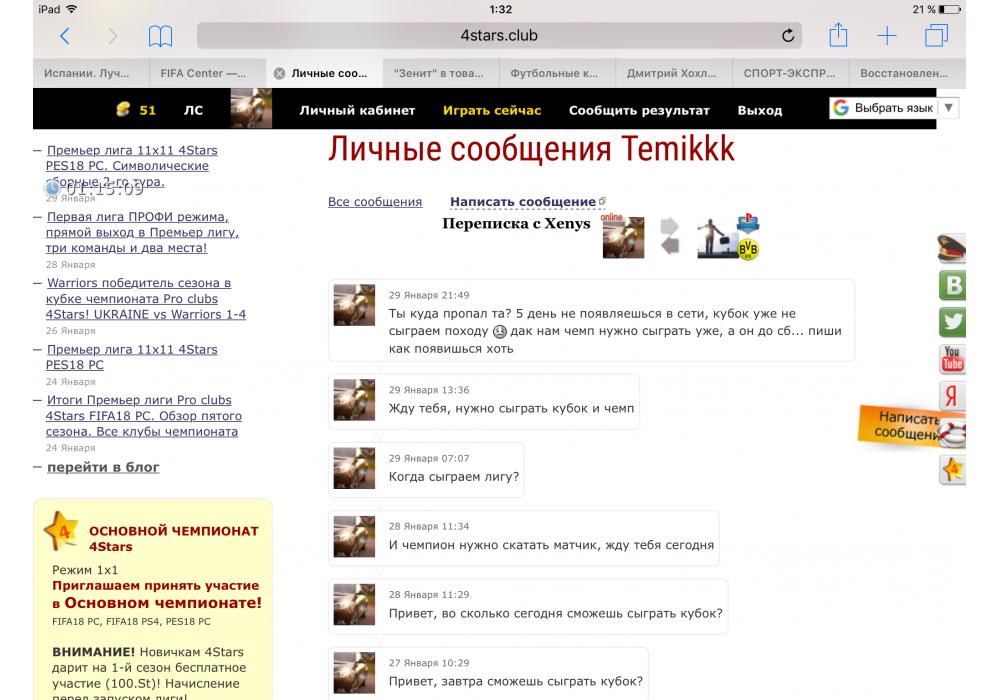Close the Личные сообщения tab

pyautogui.click(x=279, y=73)
